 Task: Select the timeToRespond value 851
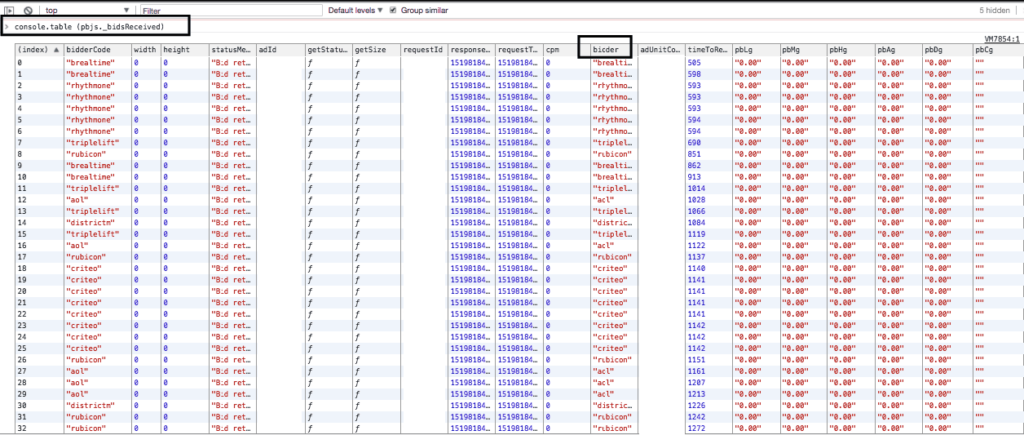pos(694,154)
